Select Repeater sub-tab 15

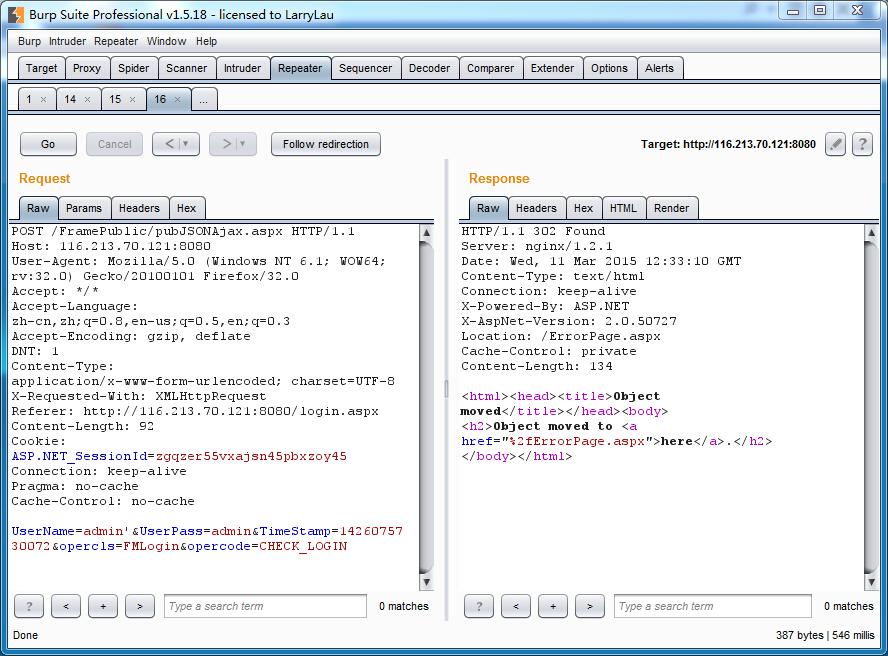click(x=115, y=99)
